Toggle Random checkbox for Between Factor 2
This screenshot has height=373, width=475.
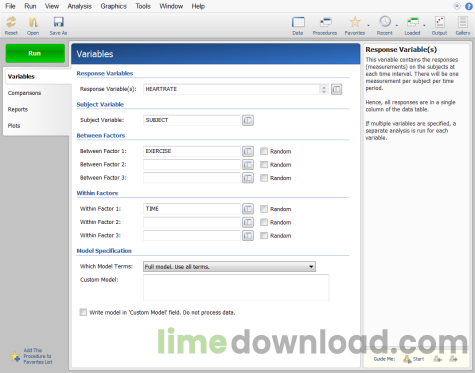pyautogui.click(x=264, y=165)
